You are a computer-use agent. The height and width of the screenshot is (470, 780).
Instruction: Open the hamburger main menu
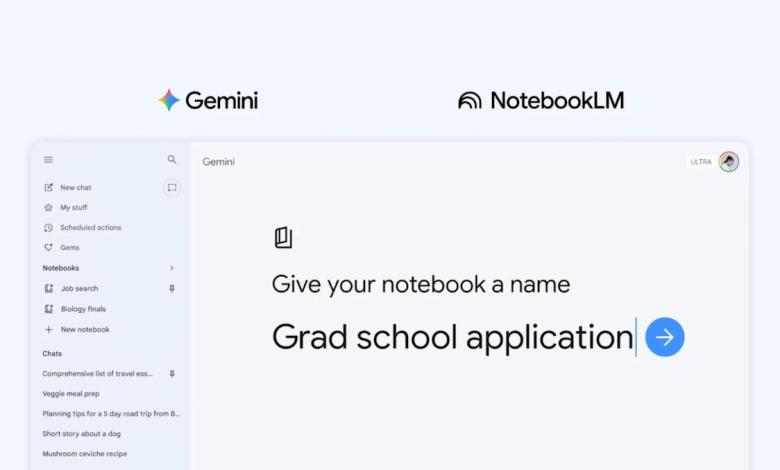[x=48, y=160]
